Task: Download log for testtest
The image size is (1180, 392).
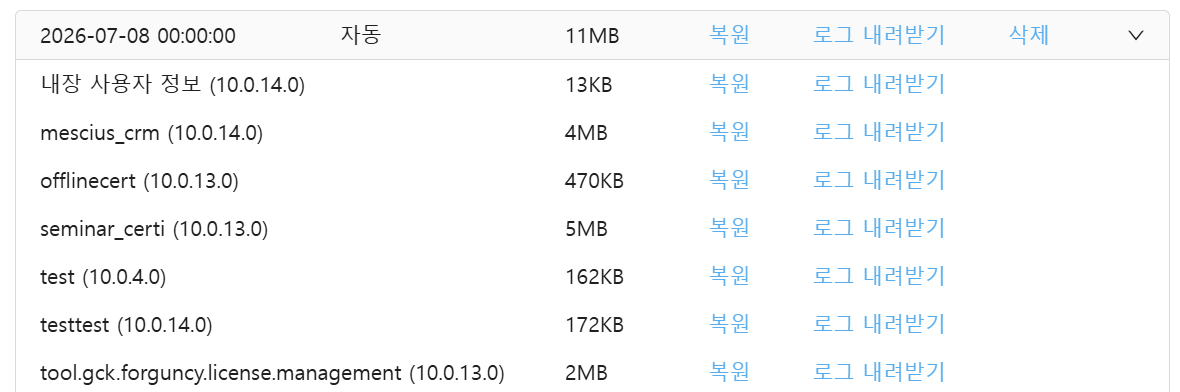Action: [x=879, y=324]
